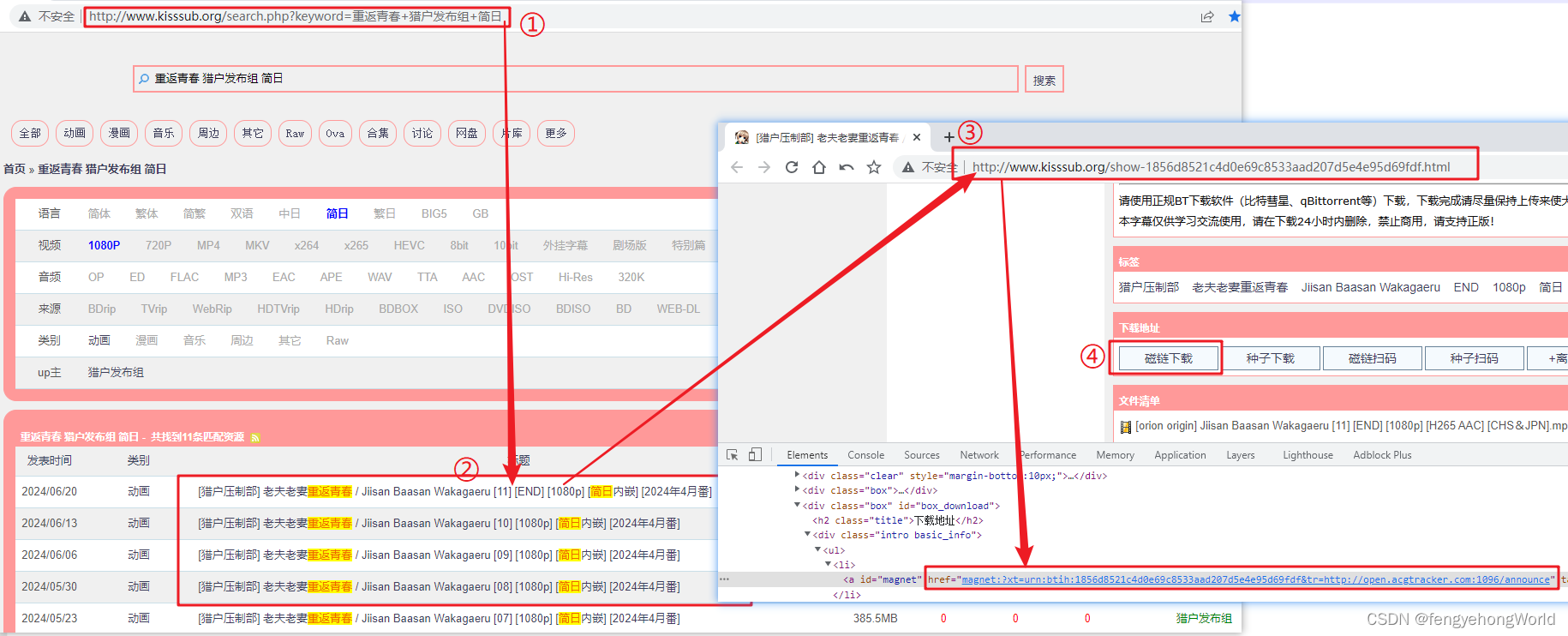Viewport: 1568px width, 636px height.
Task: Click the kisssub search keyword input field
Action: pyautogui.click(x=575, y=79)
